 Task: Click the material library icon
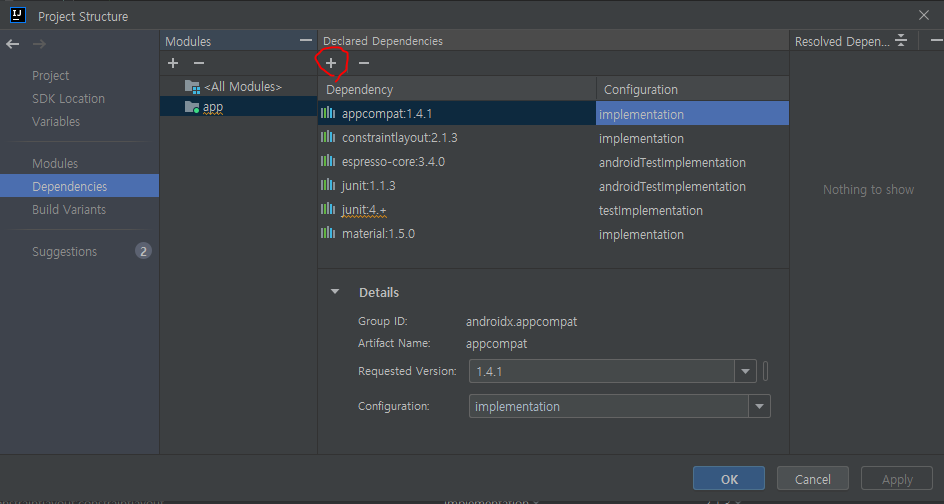[x=328, y=234]
